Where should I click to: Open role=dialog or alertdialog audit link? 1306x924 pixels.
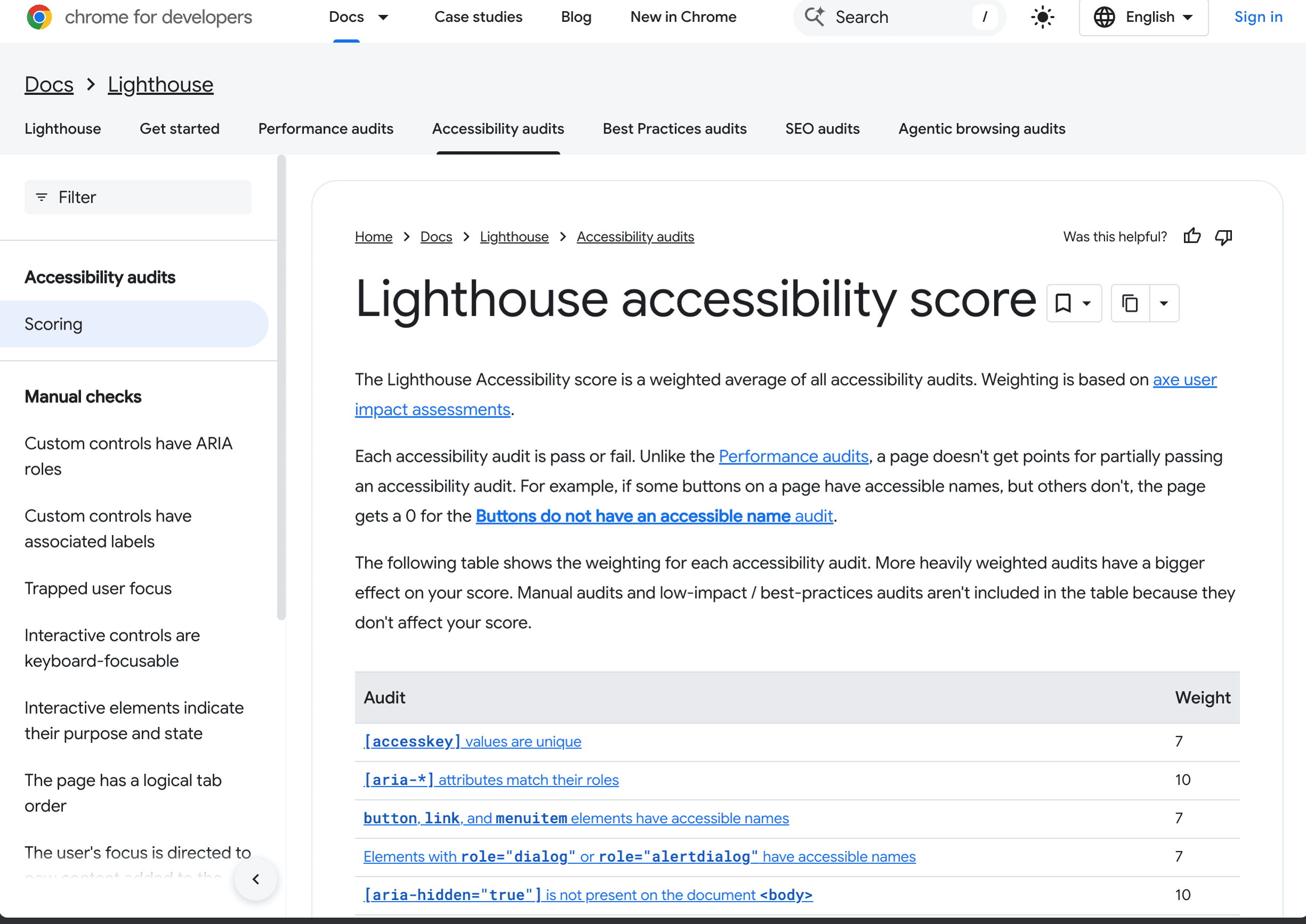(x=639, y=857)
